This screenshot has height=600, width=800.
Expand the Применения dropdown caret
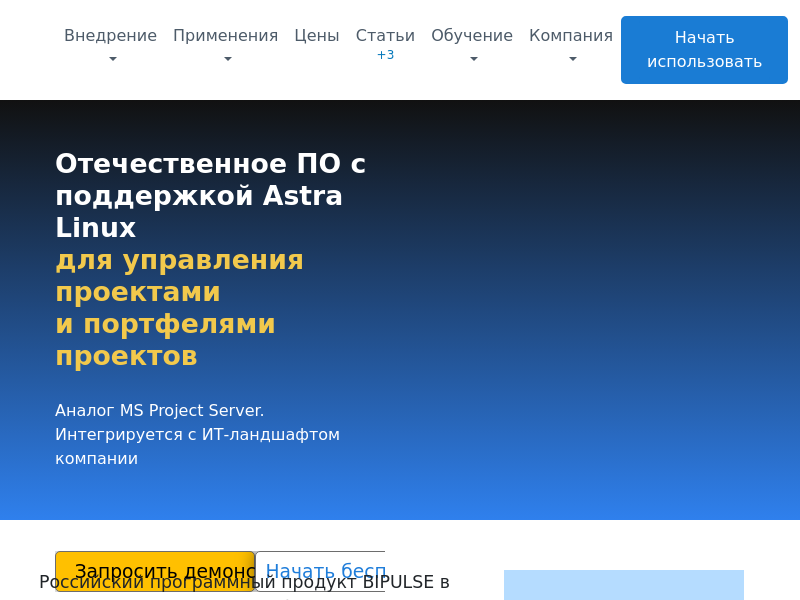pyautogui.click(x=228, y=59)
